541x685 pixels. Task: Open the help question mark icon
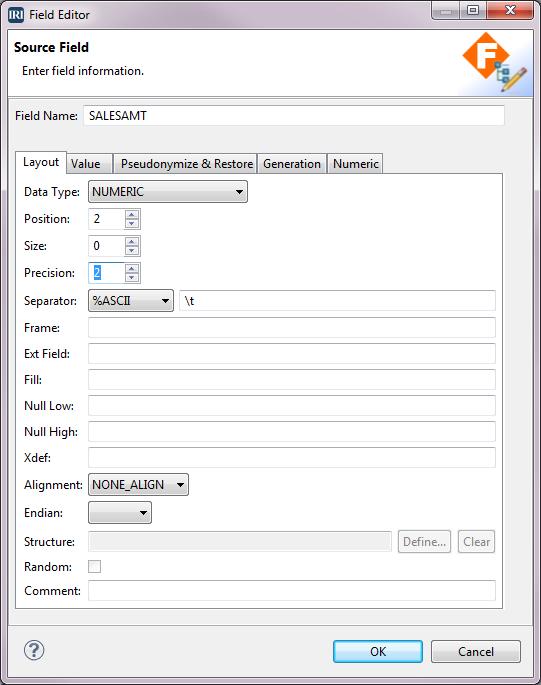[x=34, y=650]
